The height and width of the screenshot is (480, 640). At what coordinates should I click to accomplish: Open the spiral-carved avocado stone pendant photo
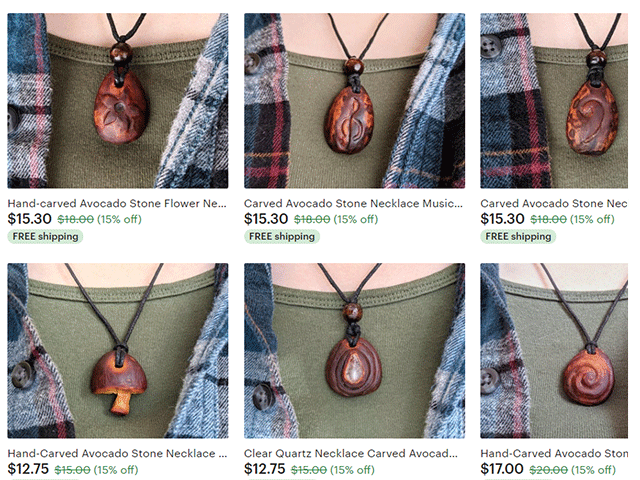tap(554, 351)
